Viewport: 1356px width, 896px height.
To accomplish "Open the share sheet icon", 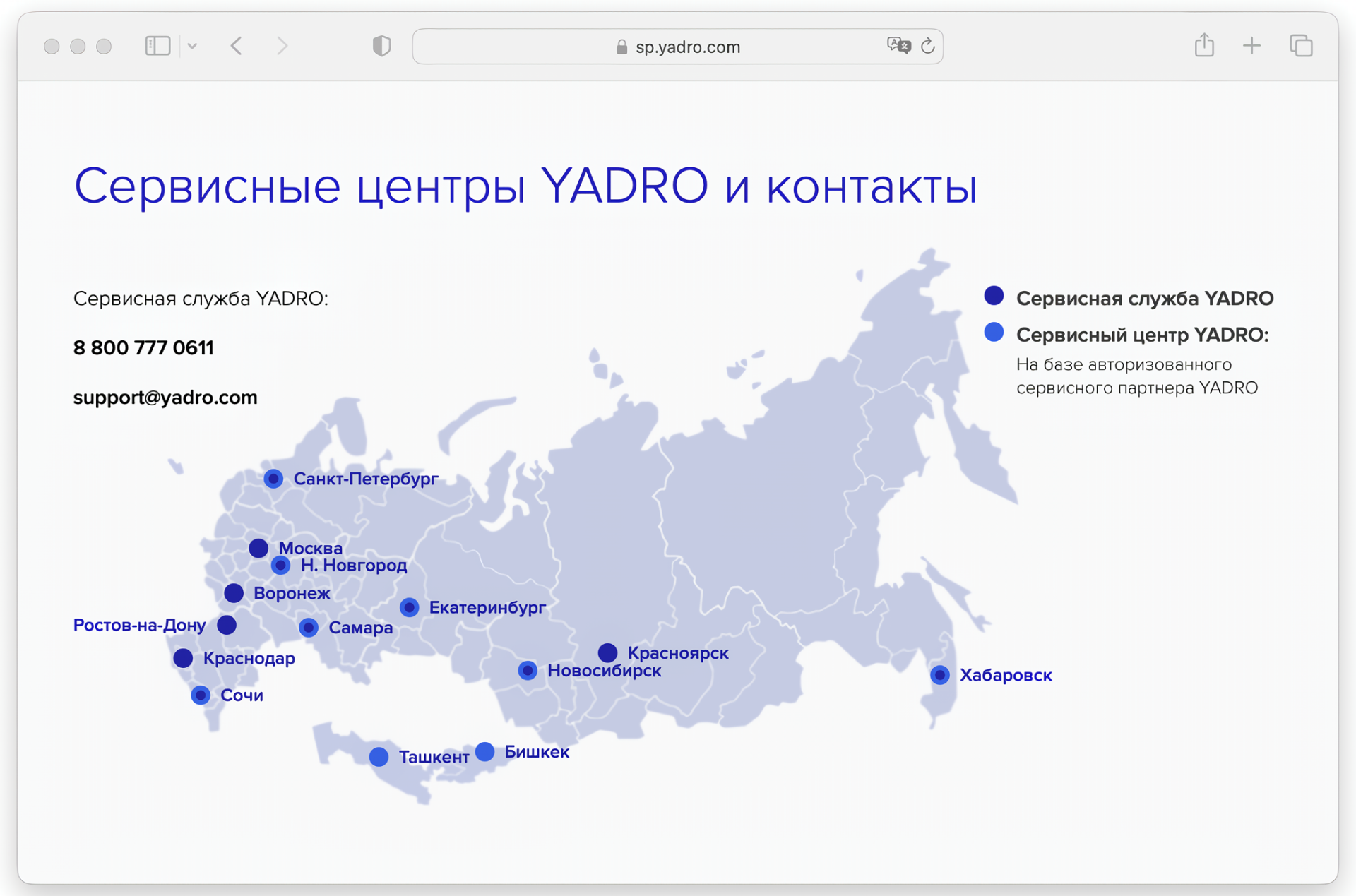I will 1204,46.
